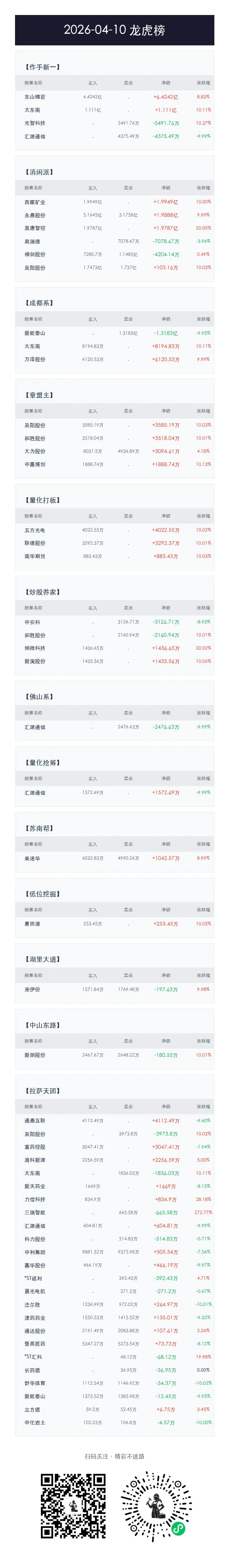Viewport: 229px width, 1568px height.
Task: Click the 三瑞智能 stock row
Action: pos(114,1212)
